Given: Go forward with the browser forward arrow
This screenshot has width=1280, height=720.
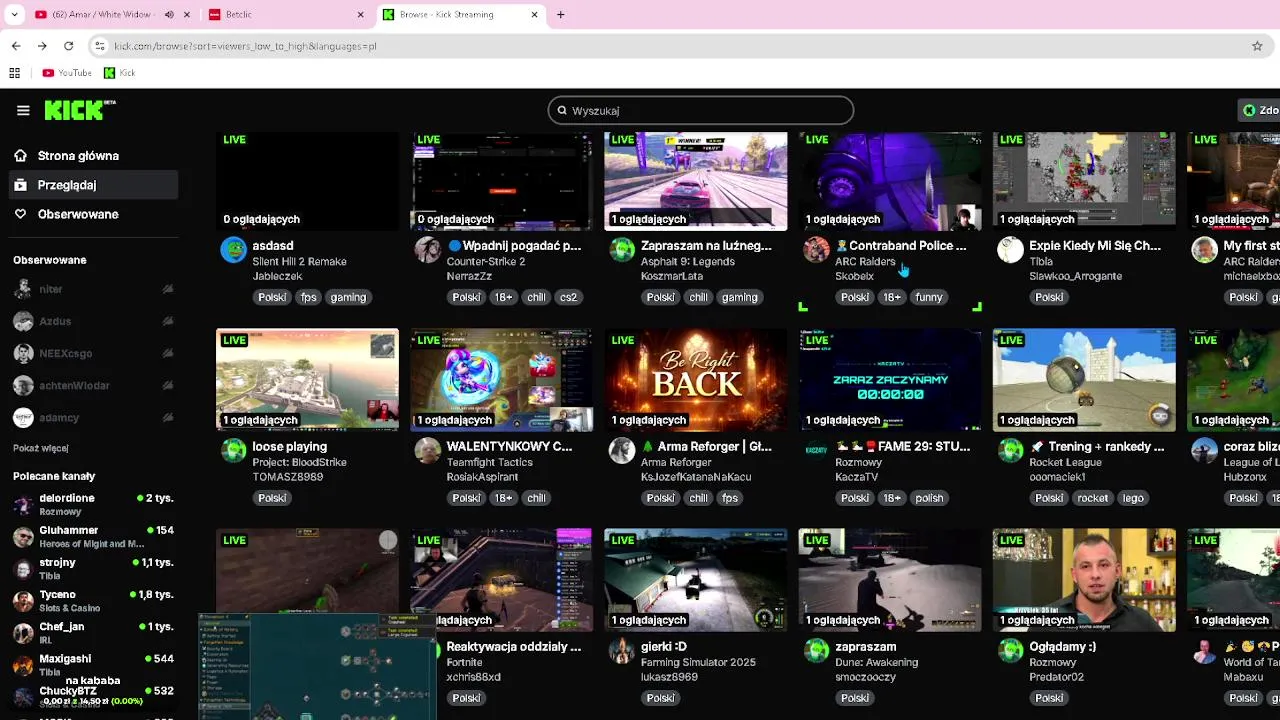Looking at the screenshot, I should coord(42,46).
